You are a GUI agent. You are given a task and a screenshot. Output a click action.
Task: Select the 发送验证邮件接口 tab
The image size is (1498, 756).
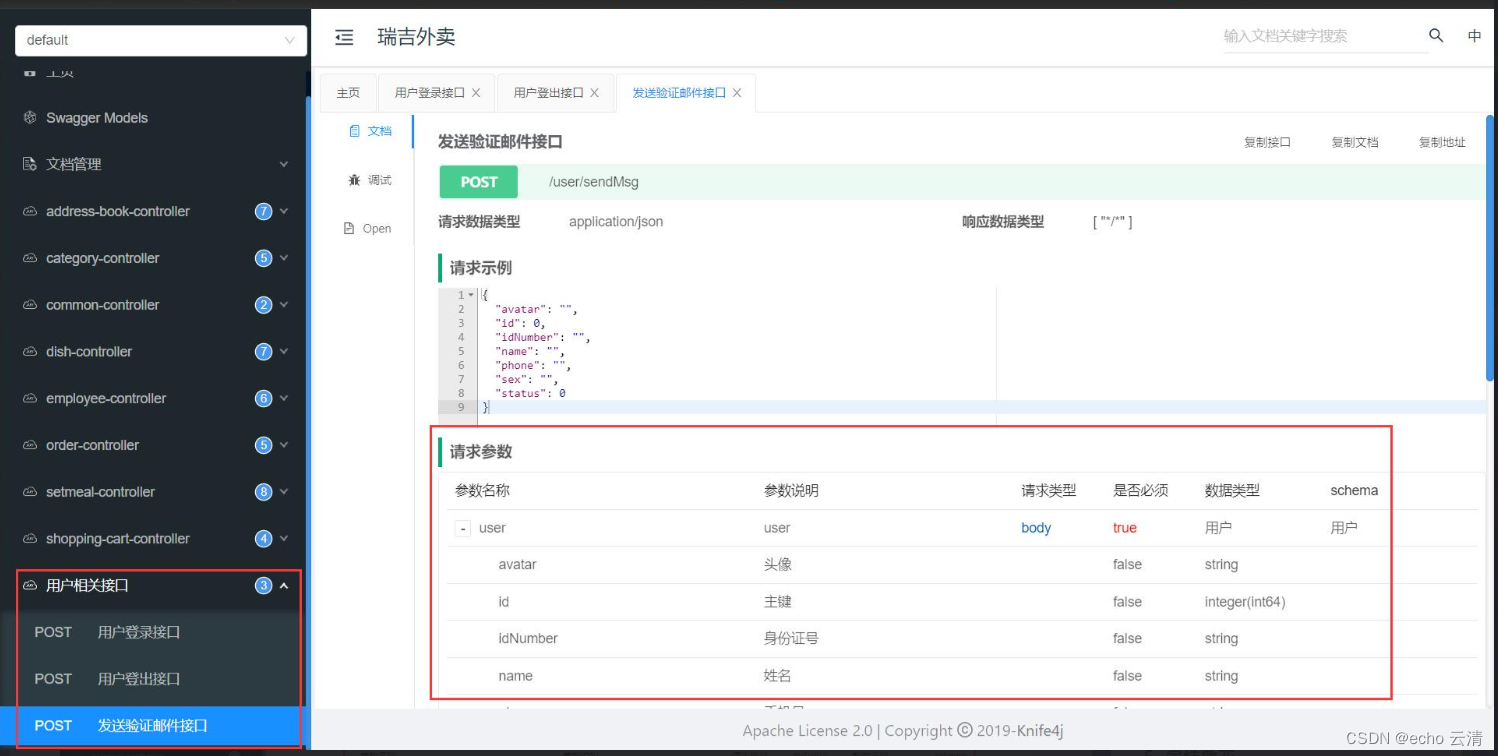pyautogui.click(x=679, y=93)
